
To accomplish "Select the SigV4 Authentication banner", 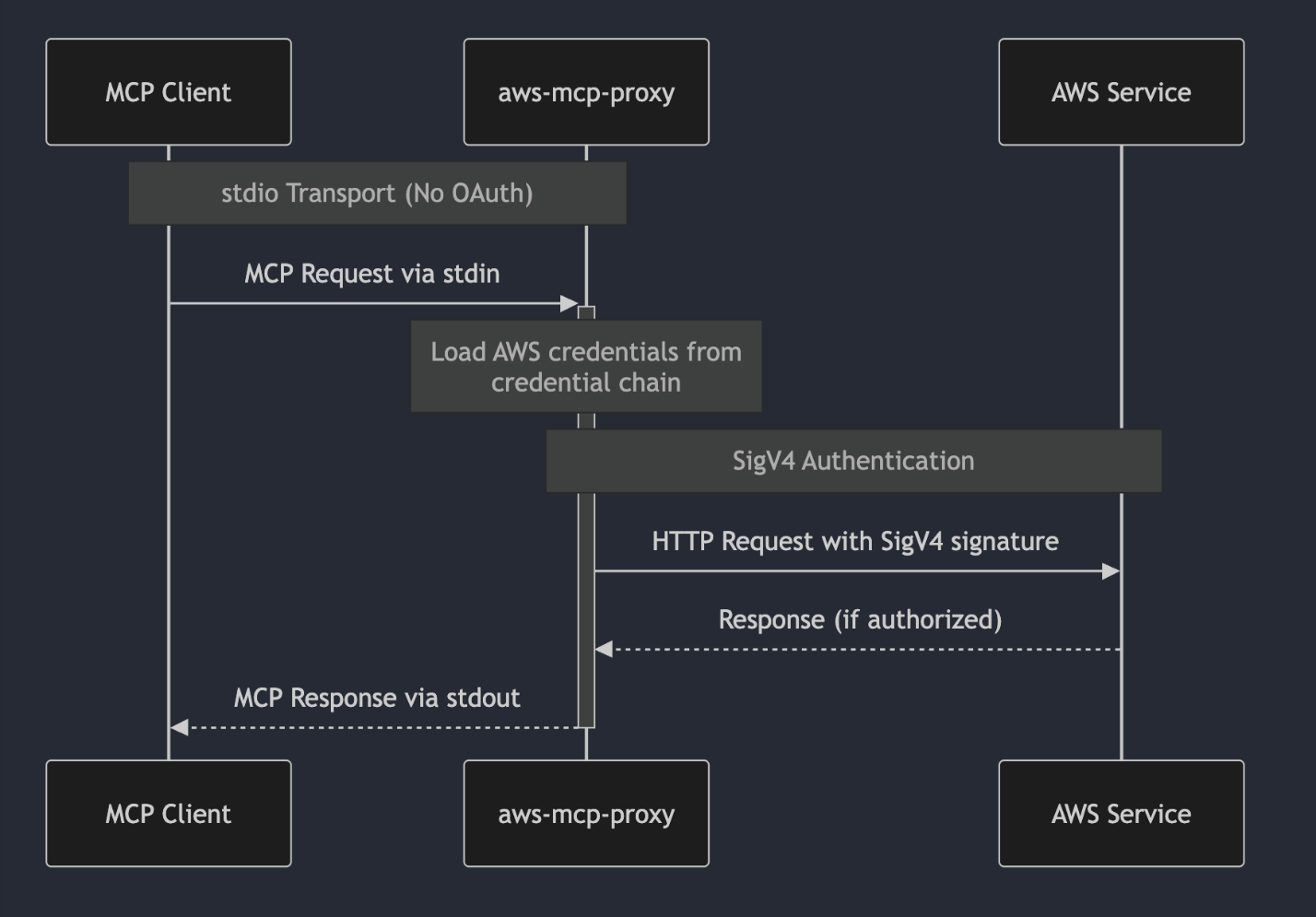I will pyautogui.click(x=852, y=461).
